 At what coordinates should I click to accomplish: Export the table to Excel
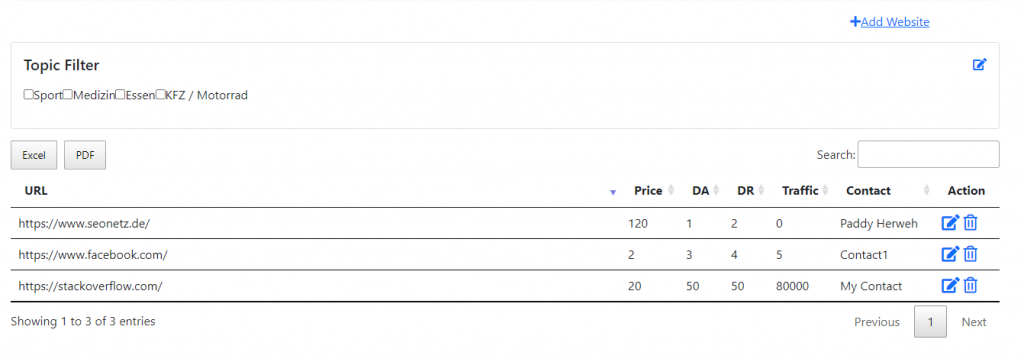pyautogui.click(x=34, y=156)
